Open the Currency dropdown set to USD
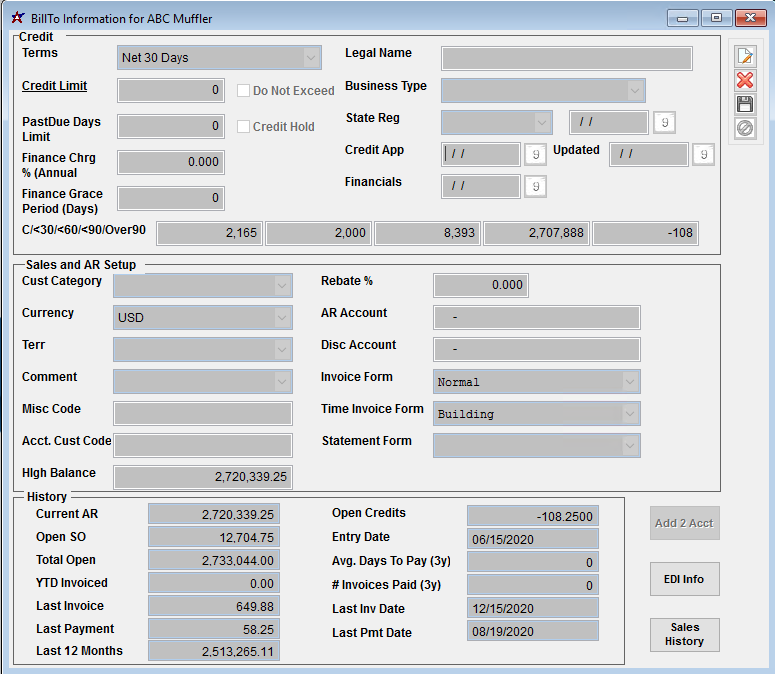The image size is (775, 674). point(282,318)
